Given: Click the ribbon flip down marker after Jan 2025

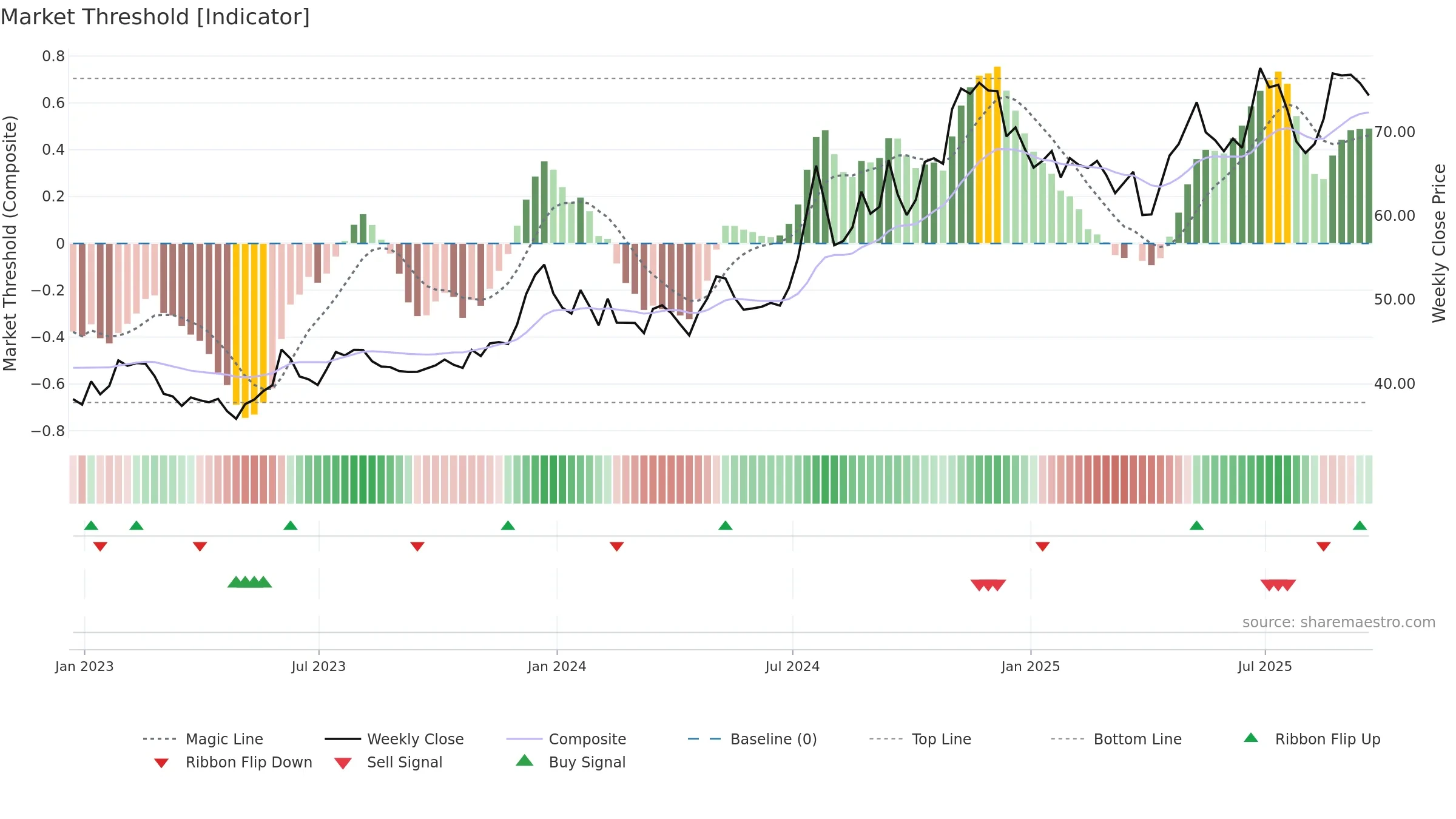Looking at the screenshot, I should tap(1043, 547).
